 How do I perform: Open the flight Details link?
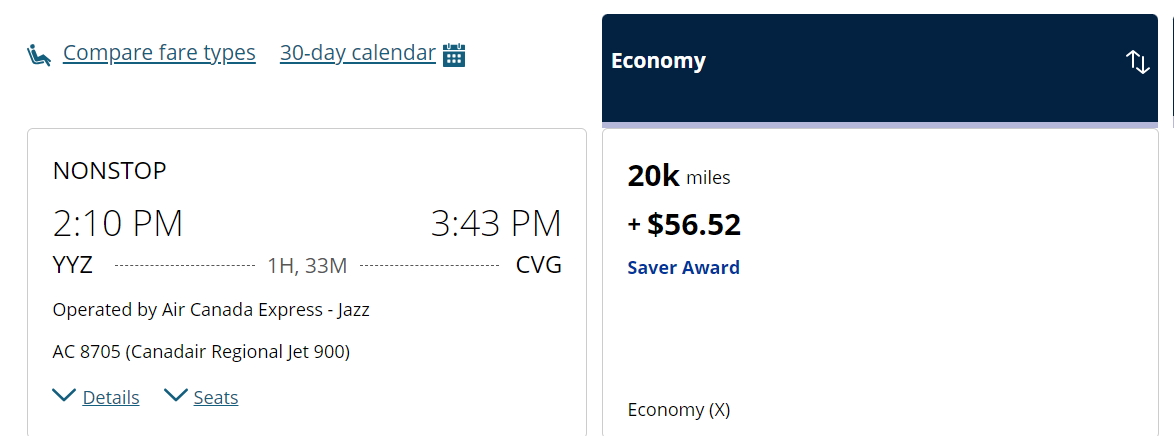pos(111,398)
